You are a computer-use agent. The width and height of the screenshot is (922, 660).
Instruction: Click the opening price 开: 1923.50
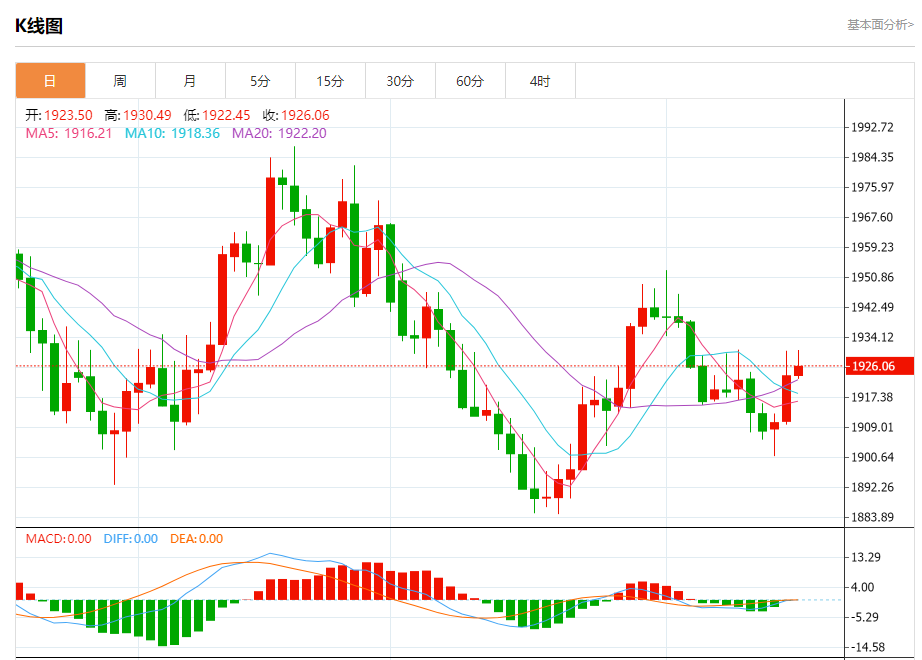point(59,115)
